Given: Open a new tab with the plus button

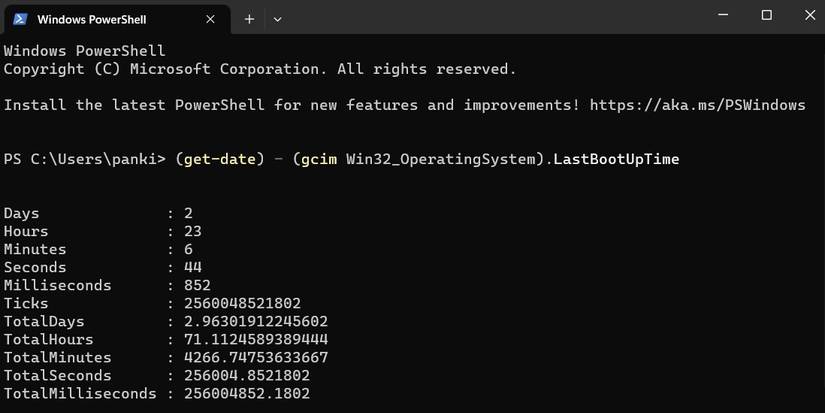Looking at the screenshot, I should tap(249, 19).
